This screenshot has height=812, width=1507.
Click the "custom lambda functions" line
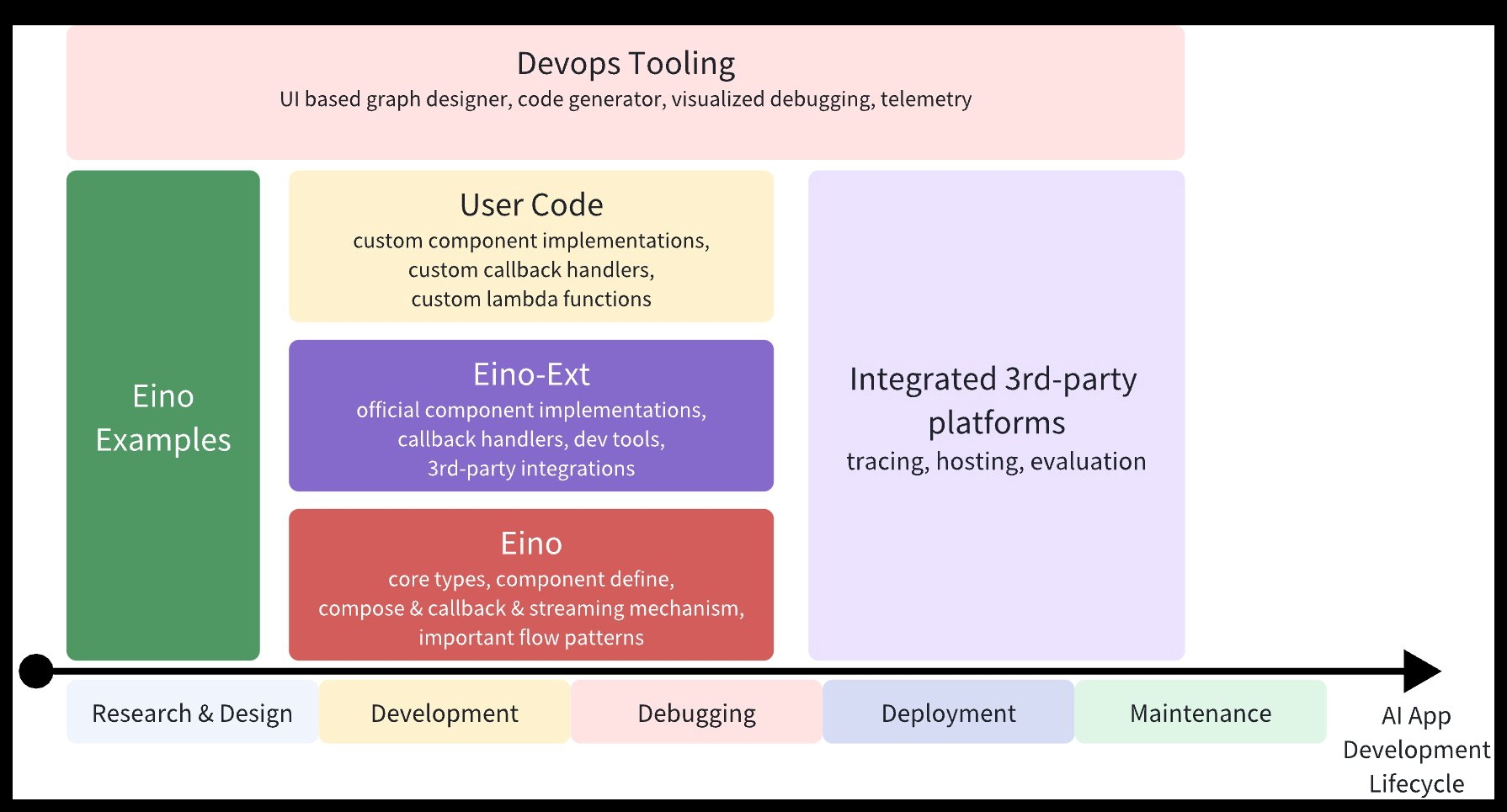[531, 300]
